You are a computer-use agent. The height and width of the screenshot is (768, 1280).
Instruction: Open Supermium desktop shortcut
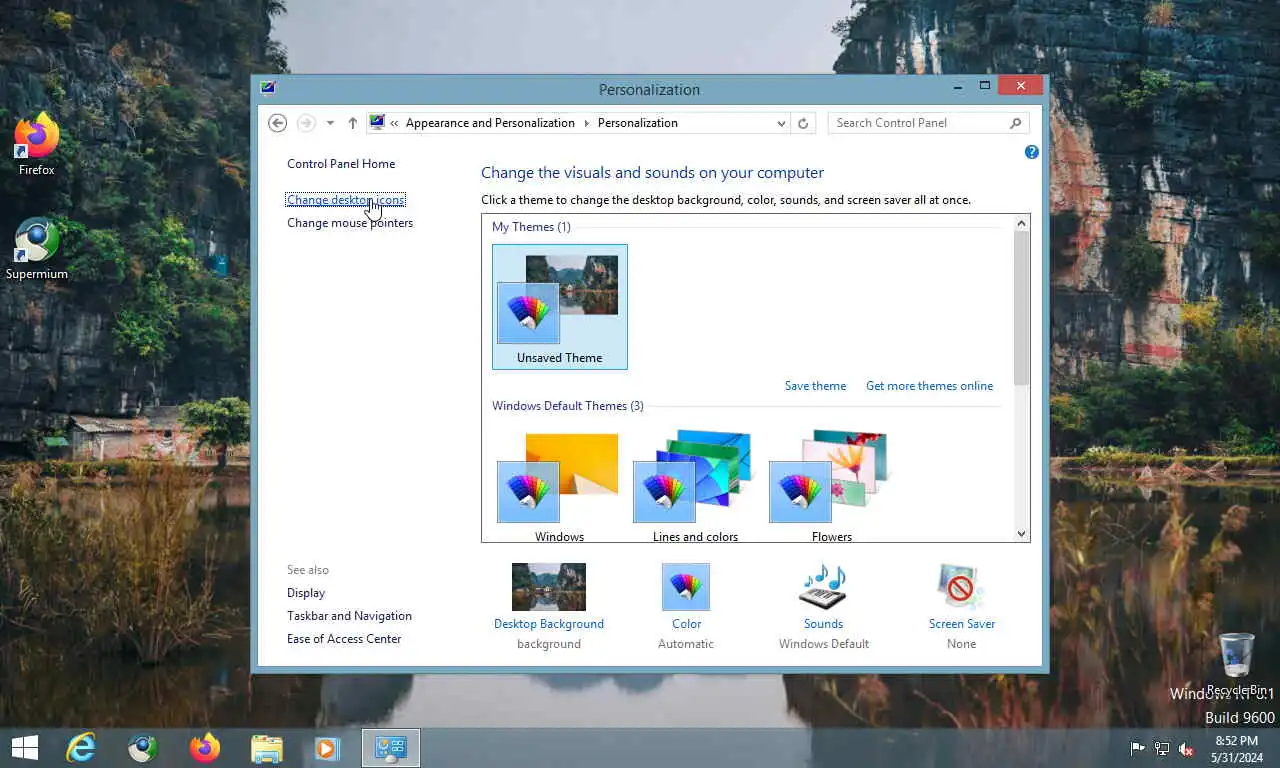tap(37, 250)
